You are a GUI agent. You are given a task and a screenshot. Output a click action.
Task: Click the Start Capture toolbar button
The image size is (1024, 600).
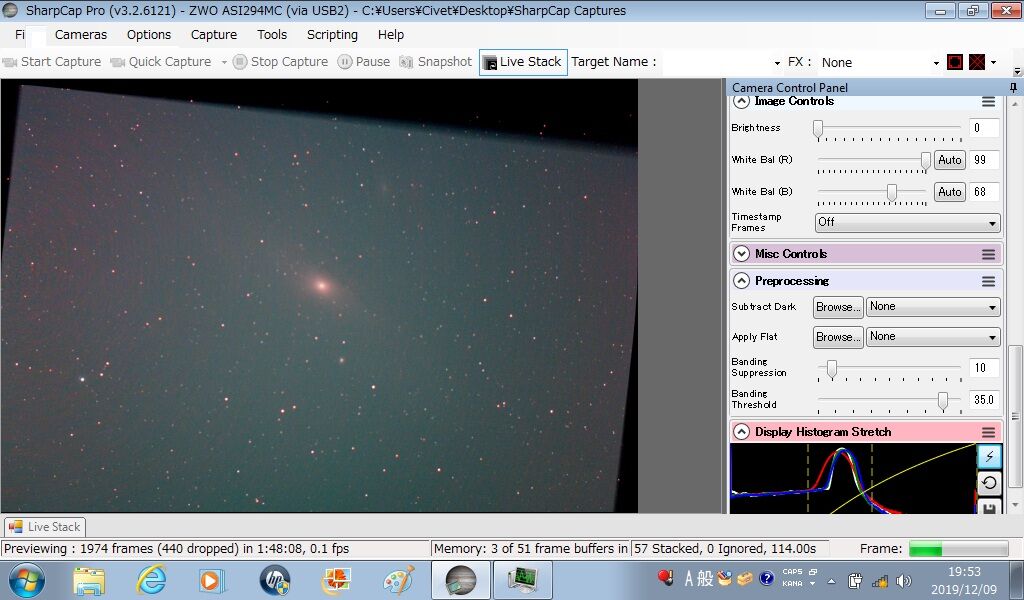52,62
